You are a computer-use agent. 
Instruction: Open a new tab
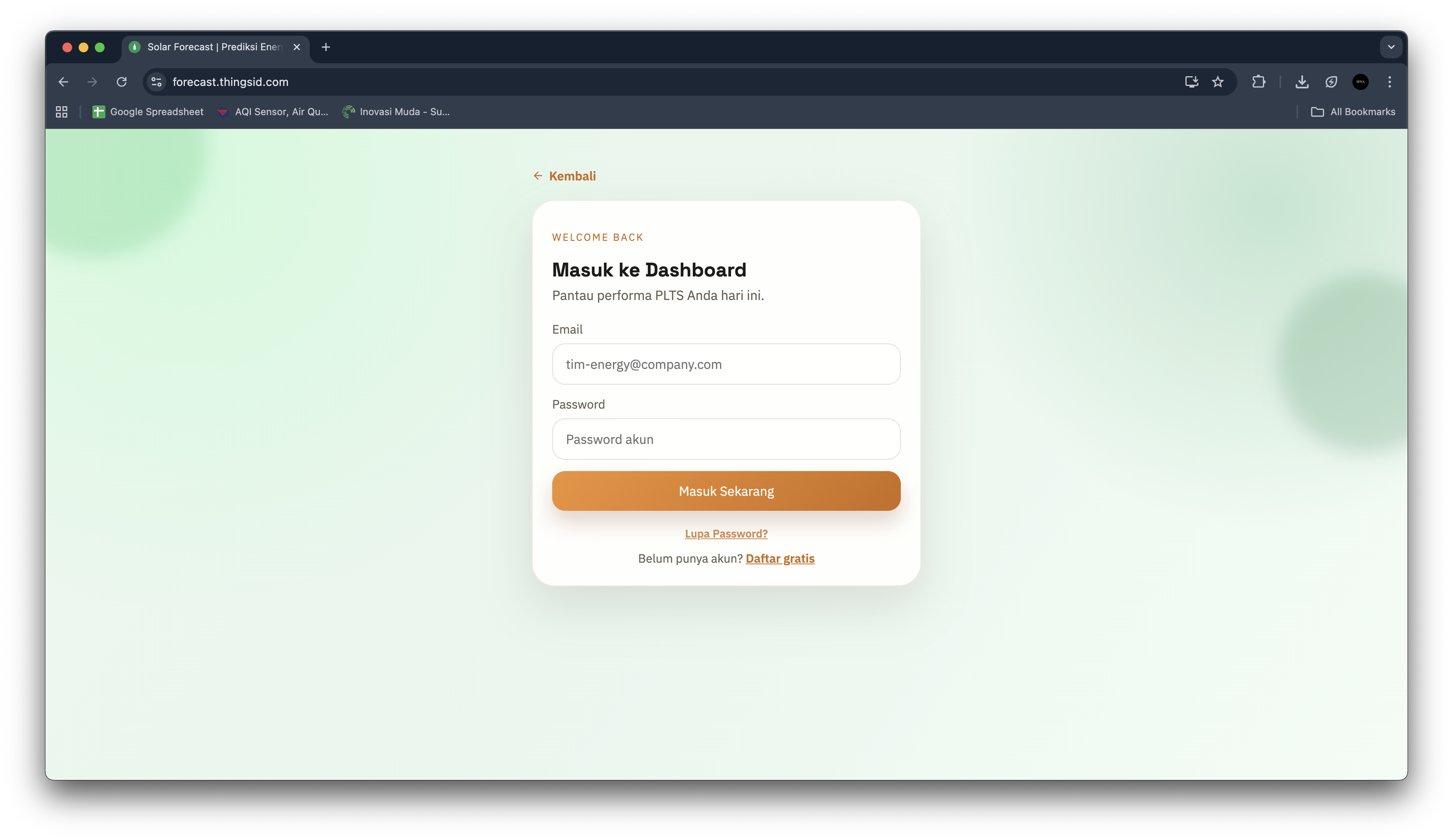[x=326, y=47]
